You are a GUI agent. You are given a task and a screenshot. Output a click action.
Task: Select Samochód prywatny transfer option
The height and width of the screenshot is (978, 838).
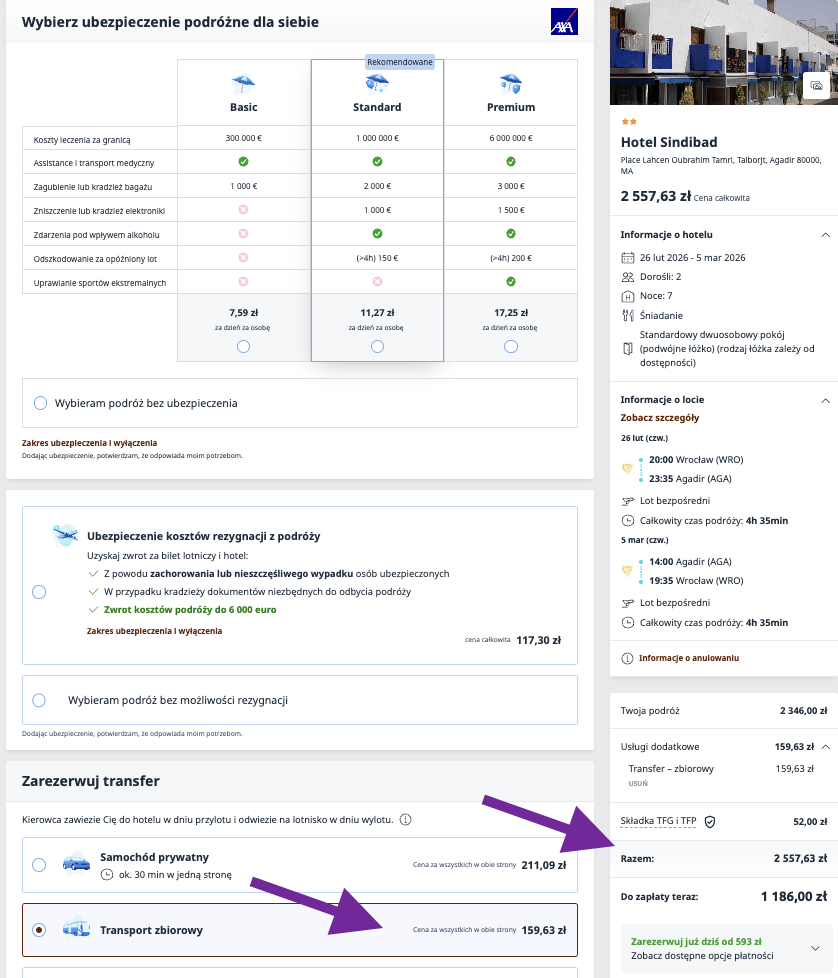pos(39,865)
